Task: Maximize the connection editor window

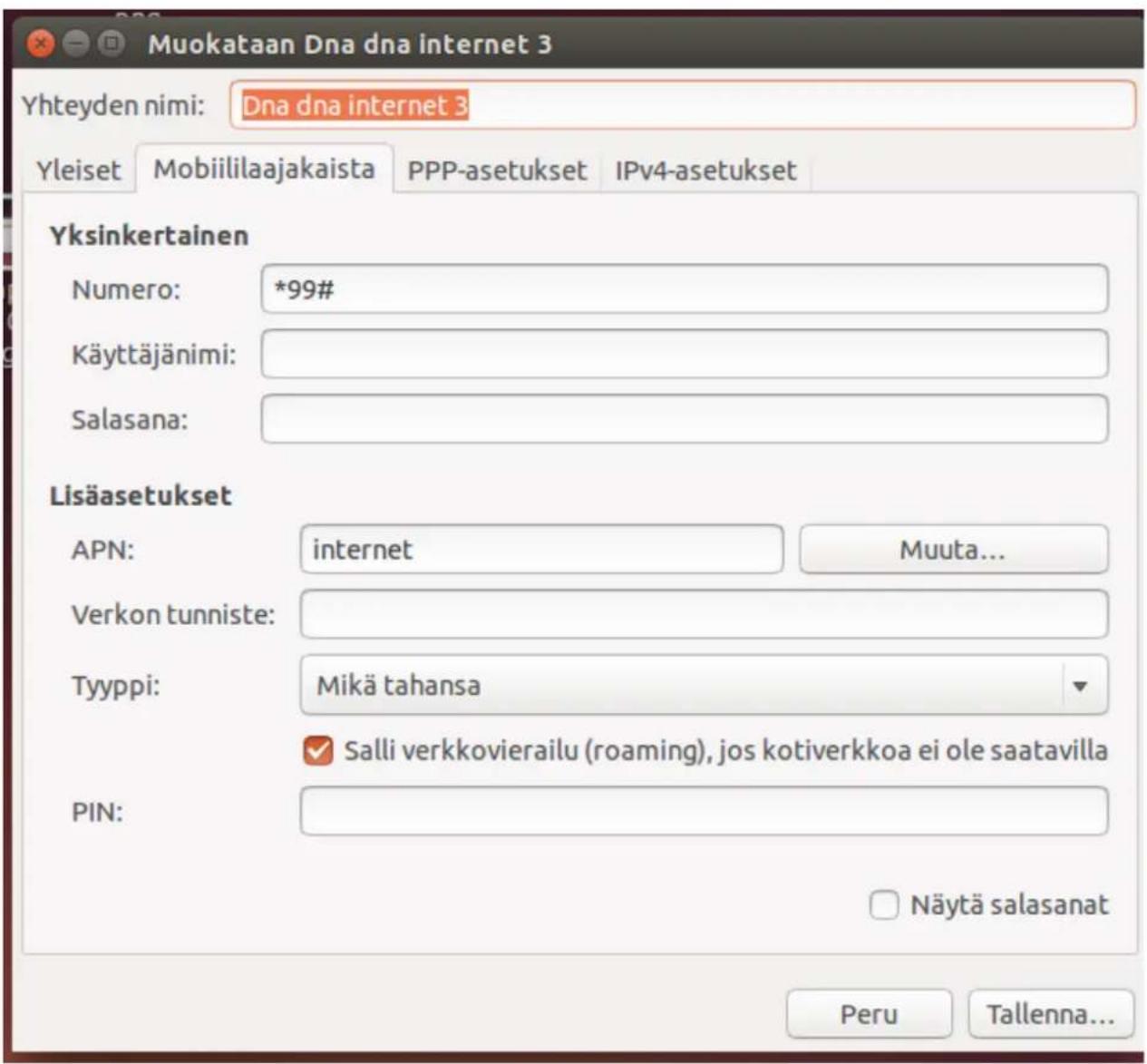Action: point(112,43)
